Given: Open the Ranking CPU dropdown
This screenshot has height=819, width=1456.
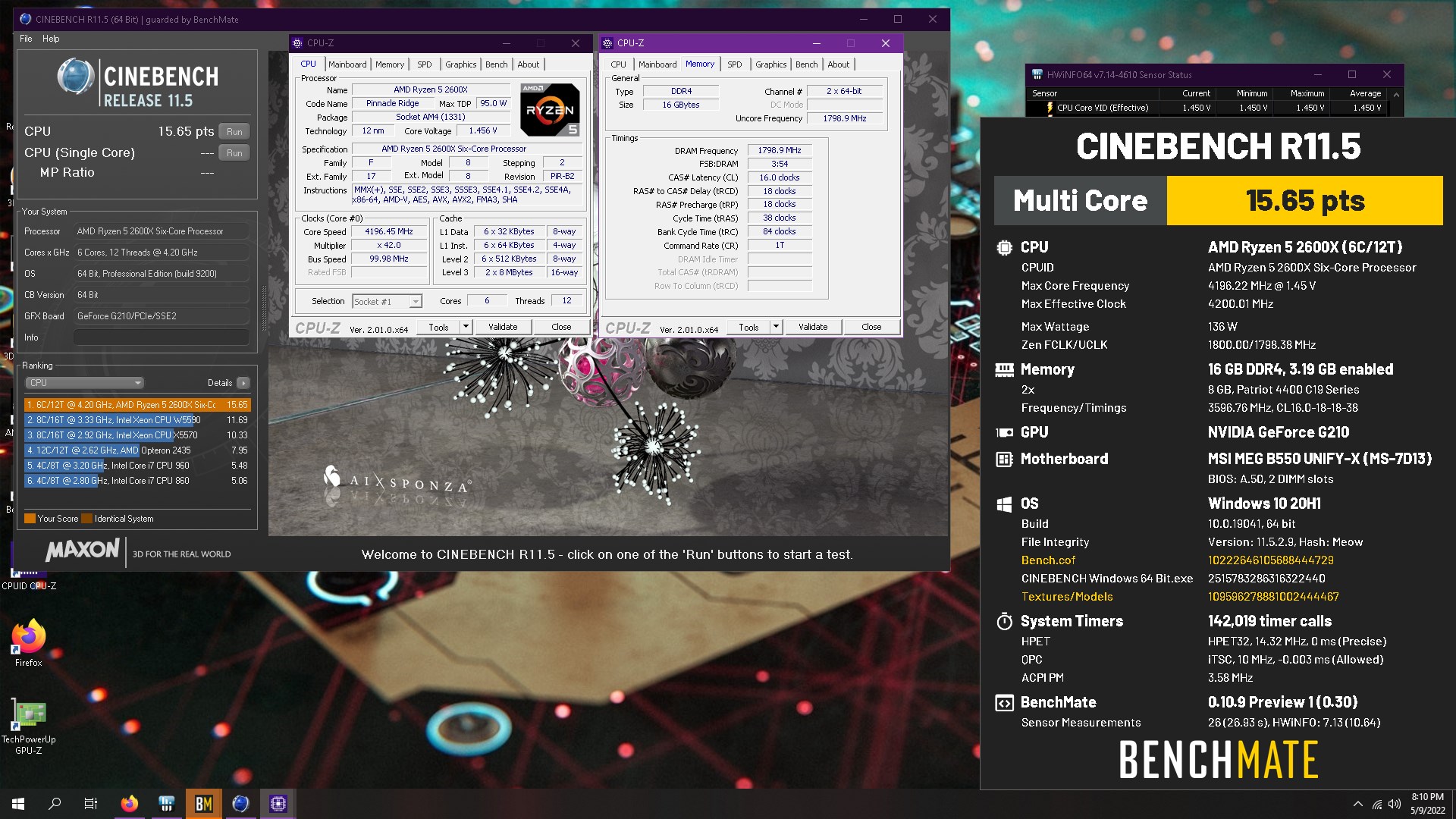Looking at the screenshot, I should [x=83, y=383].
